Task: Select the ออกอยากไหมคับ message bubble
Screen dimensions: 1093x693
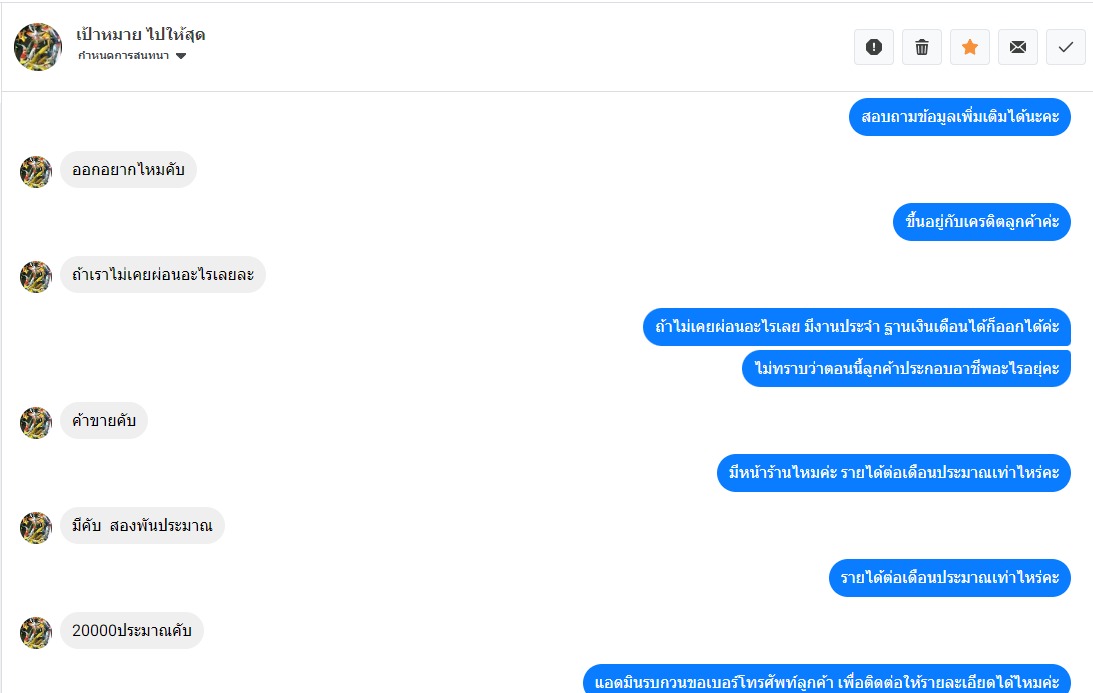Action: (x=128, y=169)
